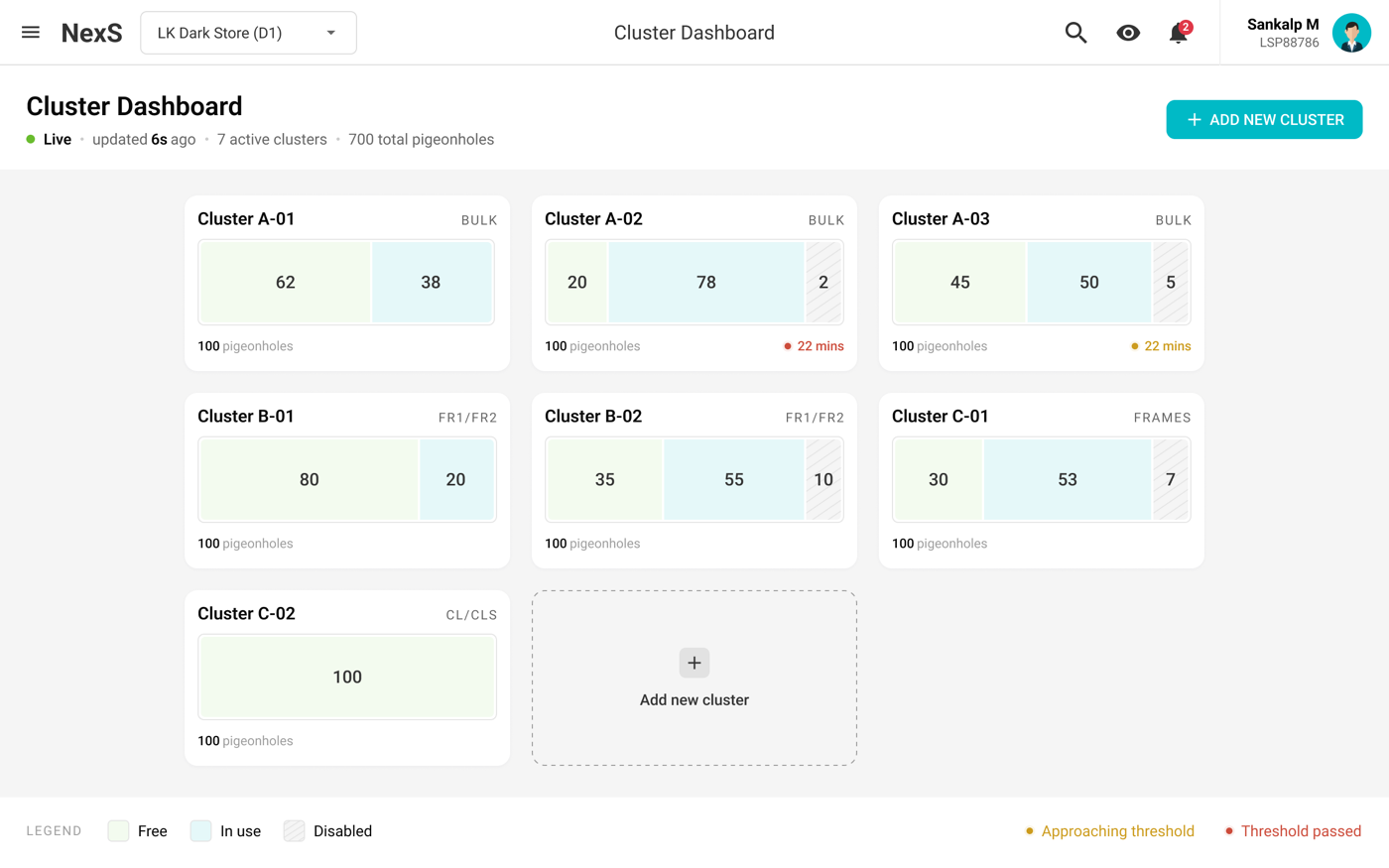The image size is (1389, 868).
Task: Click the ADD NEW CLUSTER button
Action: tap(1264, 119)
